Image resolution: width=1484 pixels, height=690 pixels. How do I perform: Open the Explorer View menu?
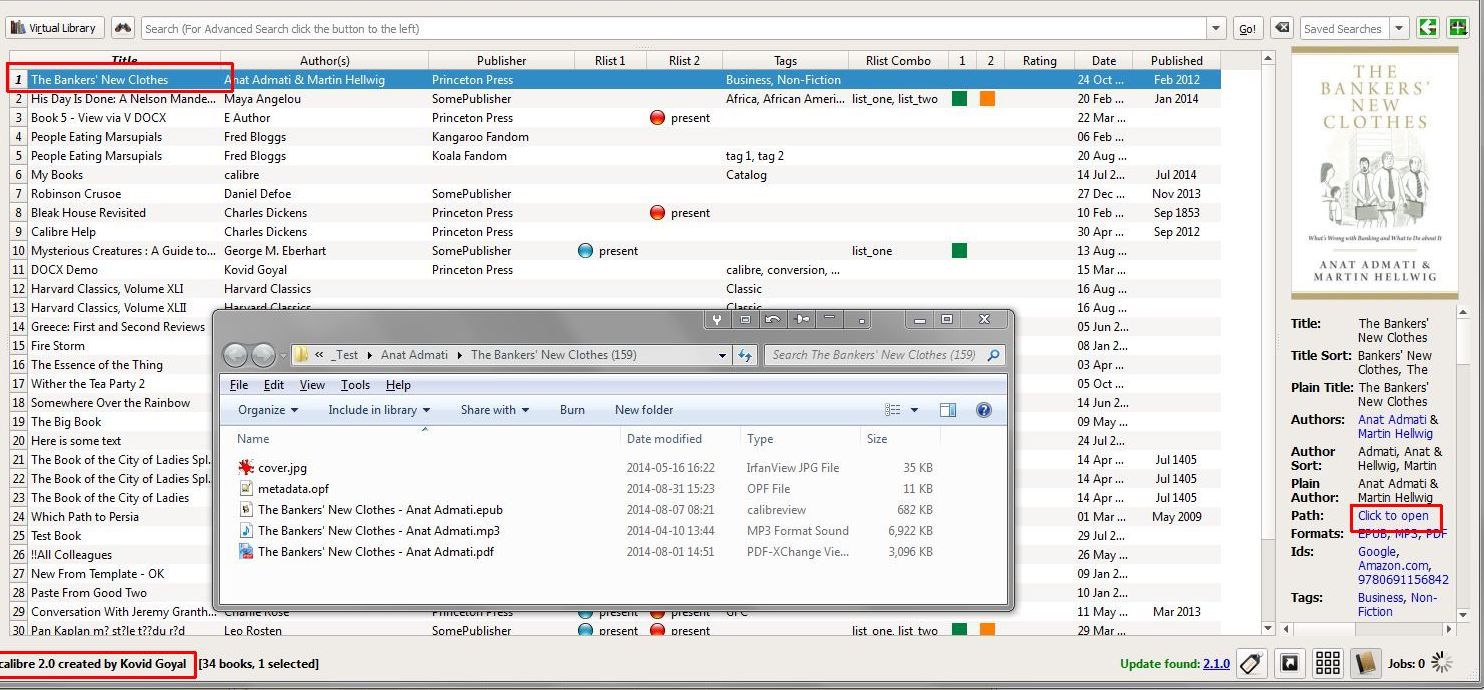pyautogui.click(x=312, y=385)
